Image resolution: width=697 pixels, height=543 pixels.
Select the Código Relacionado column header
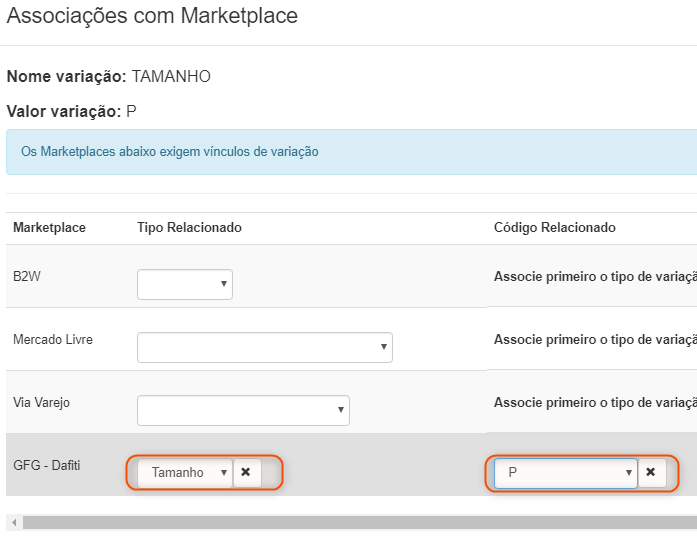pyautogui.click(x=554, y=227)
